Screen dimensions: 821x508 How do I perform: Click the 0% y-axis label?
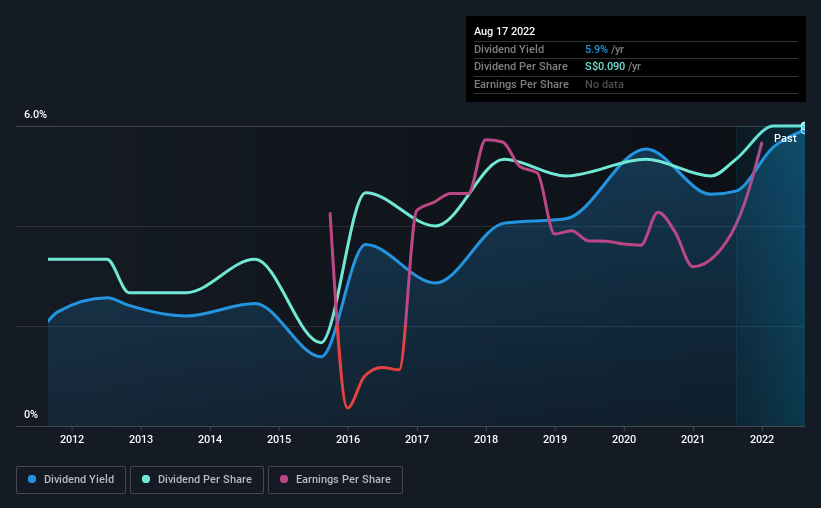(31, 414)
